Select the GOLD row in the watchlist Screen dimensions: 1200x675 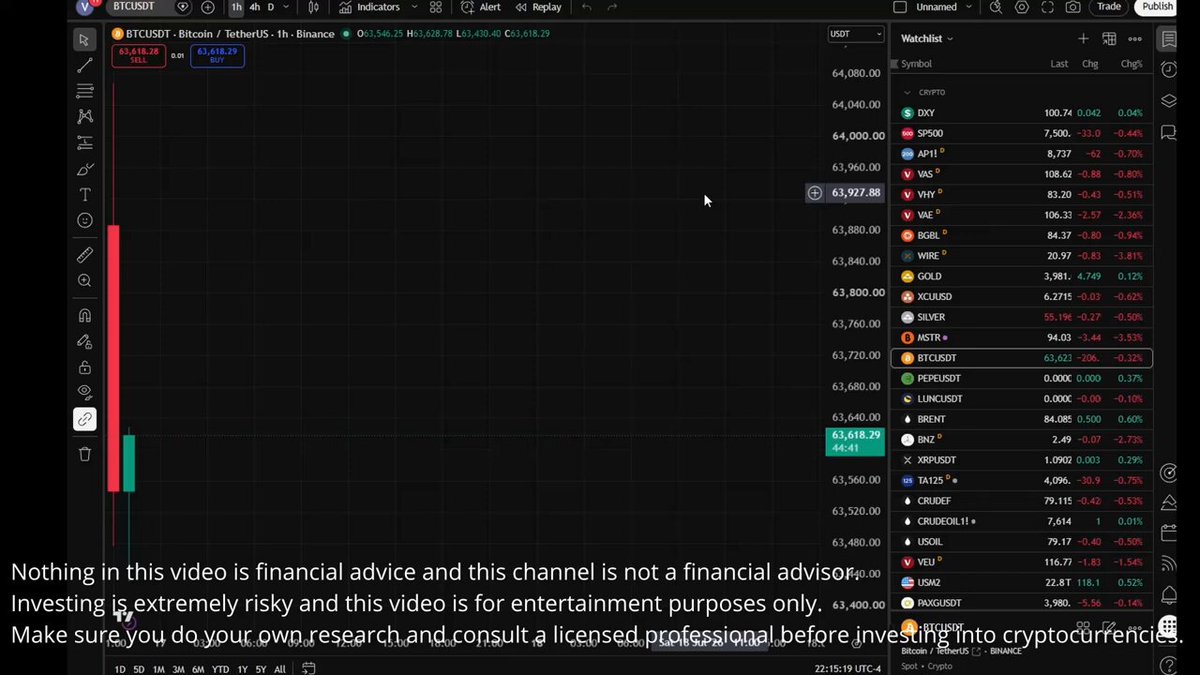pyautogui.click(x=1021, y=276)
